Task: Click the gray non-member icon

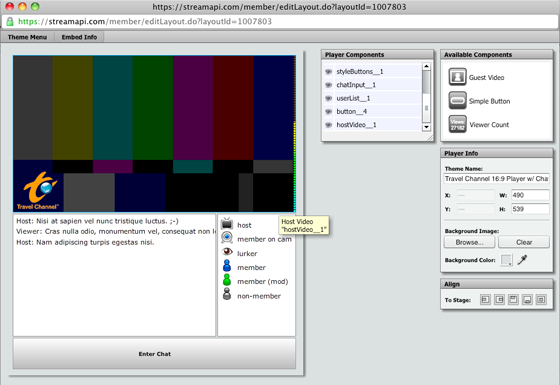Action: pos(227,294)
